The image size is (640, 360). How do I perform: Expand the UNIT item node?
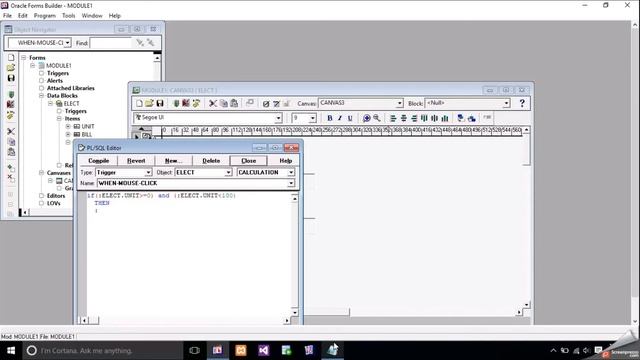pyautogui.click(x=68, y=127)
